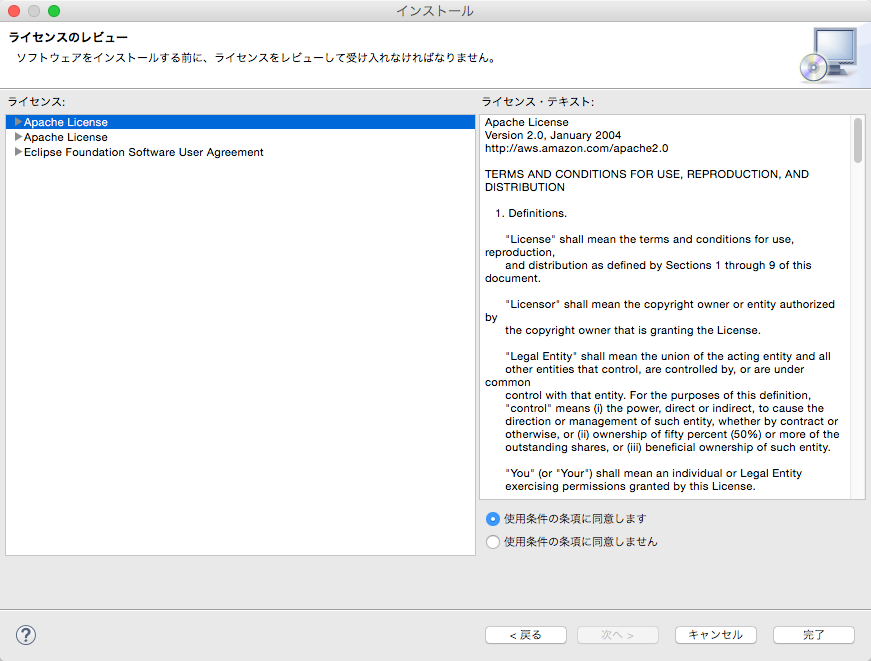Click the green zoom window button
The width and height of the screenshot is (871, 661).
[x=54, y=11]
